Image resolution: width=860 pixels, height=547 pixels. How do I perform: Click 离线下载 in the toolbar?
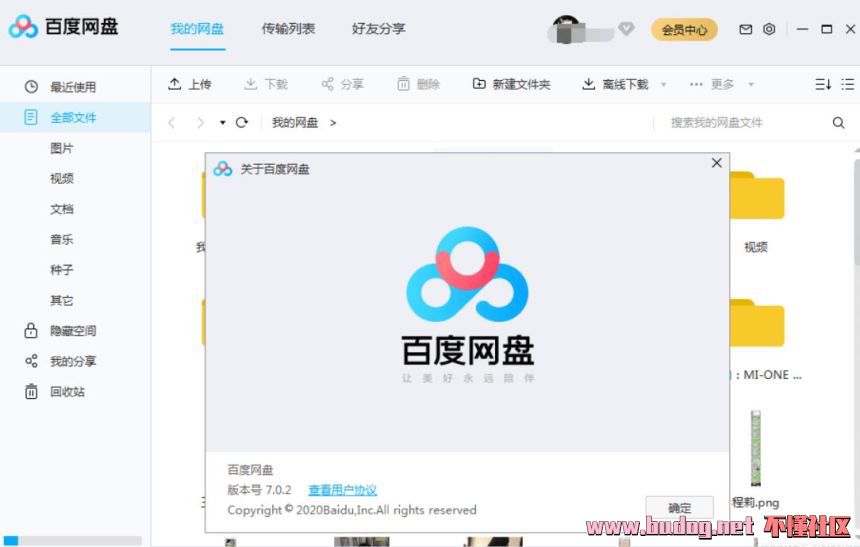tap(615, 84)
